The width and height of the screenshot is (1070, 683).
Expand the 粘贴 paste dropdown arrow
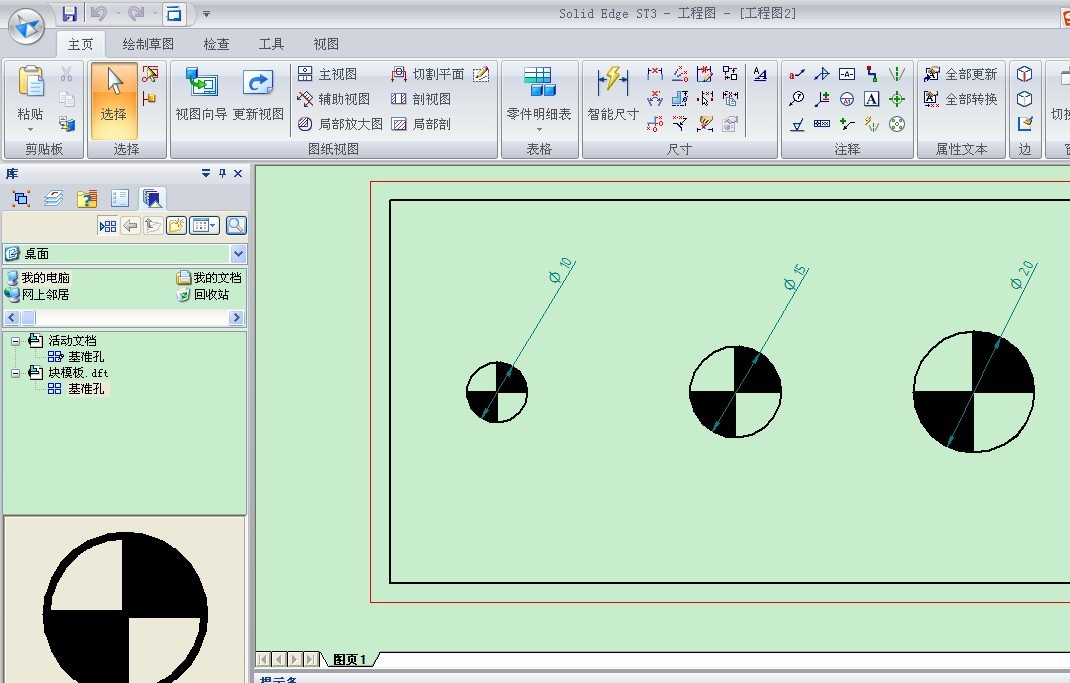coord(30,130)
